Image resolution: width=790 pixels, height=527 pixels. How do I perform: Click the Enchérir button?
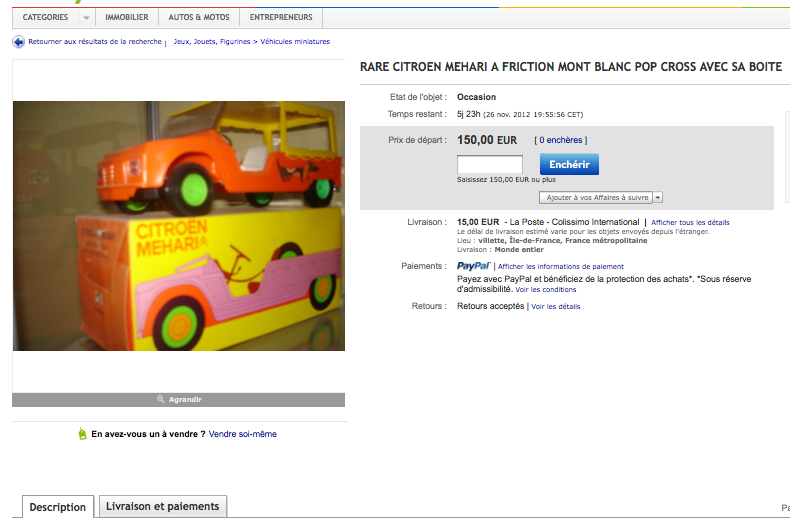click(569, 164)
